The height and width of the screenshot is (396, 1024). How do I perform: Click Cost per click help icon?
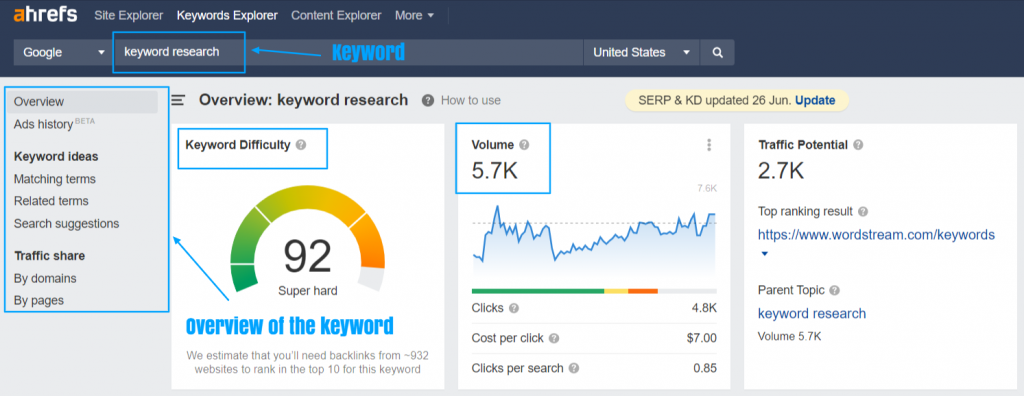[x=554, y=338]
